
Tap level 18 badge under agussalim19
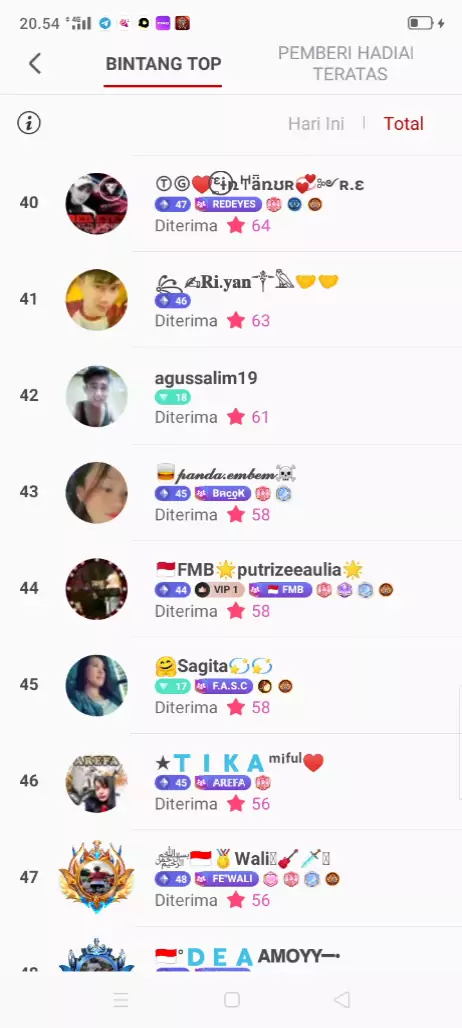pyautogui.click(x=172, y=397)
